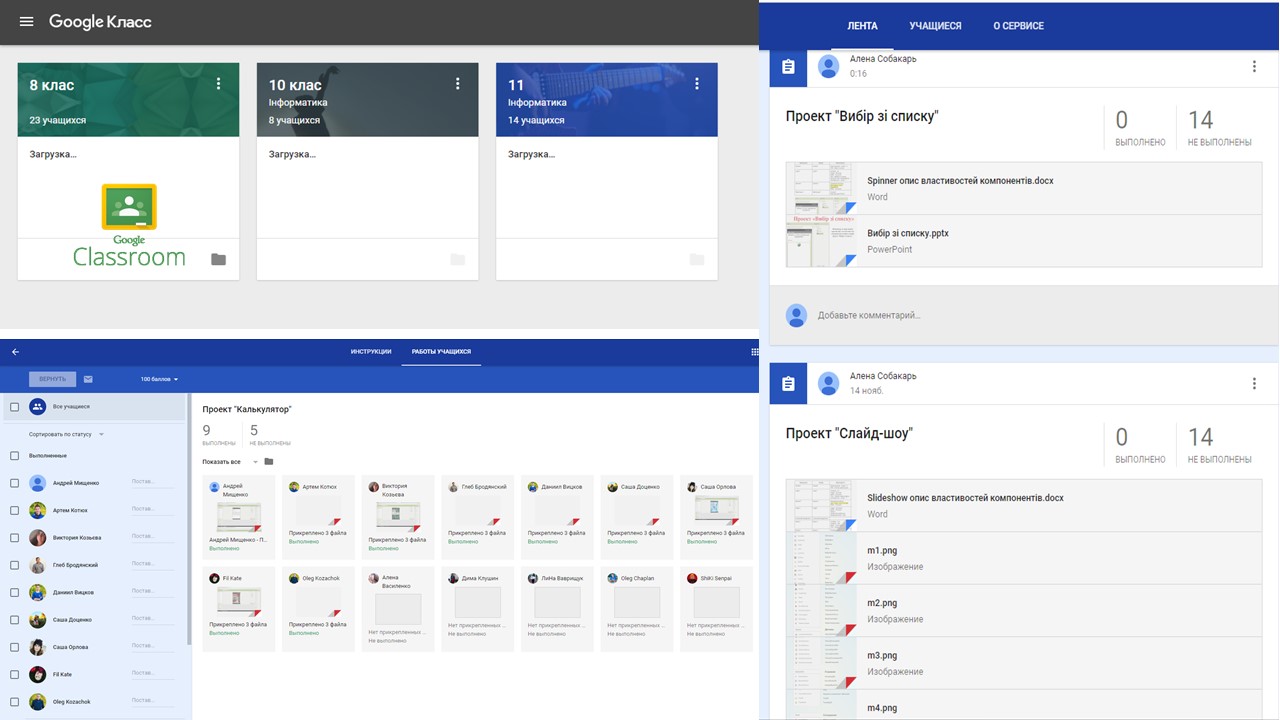Image resolution: width=1280 pixels, height=720 pixels.
Task: Open three-dot menu of Вибір зі списку post
Action: (x=1254, y=67)
